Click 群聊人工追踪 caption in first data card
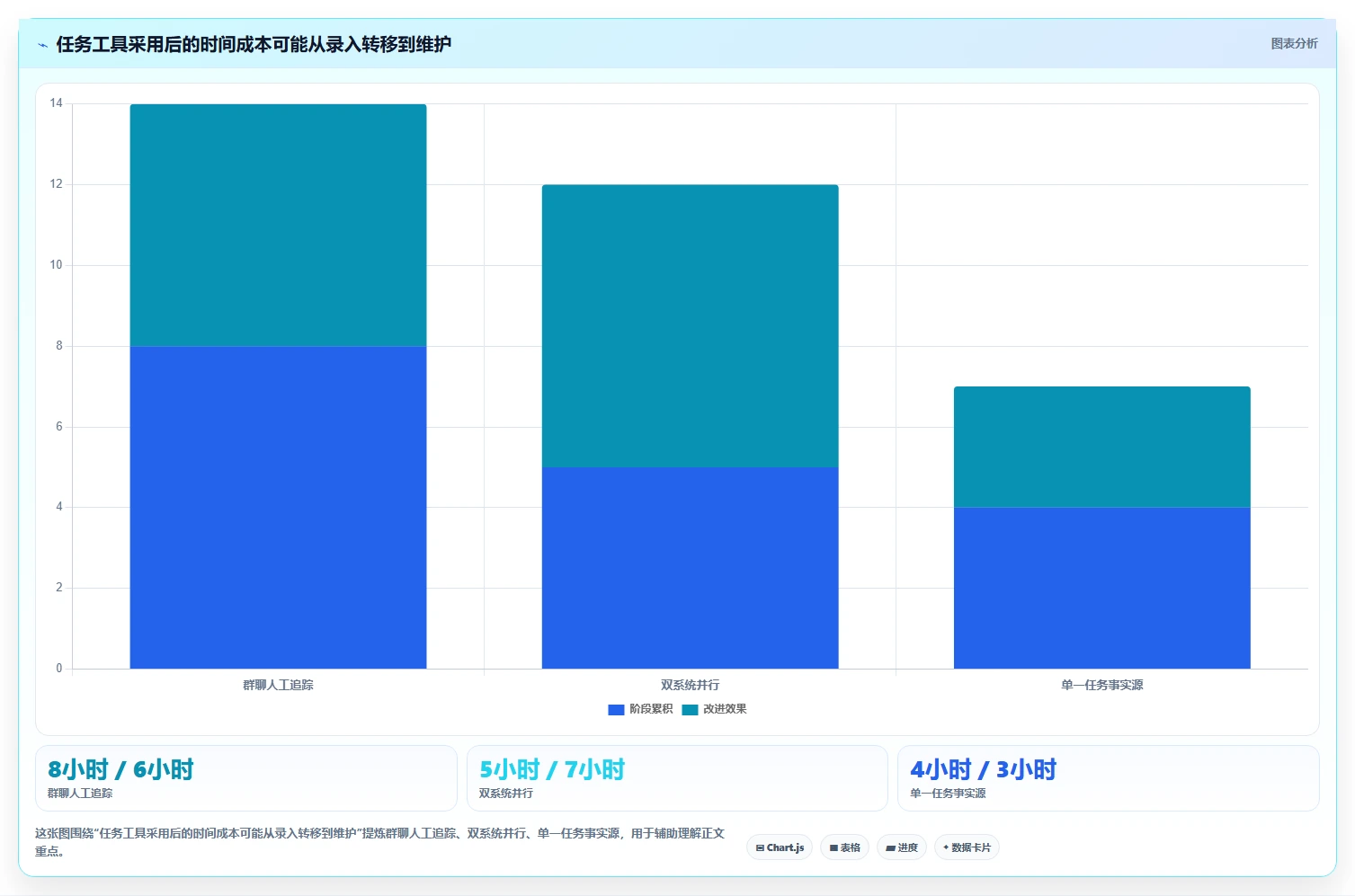This screenshot has width=1355, height=896. pyautogui.click(x=80, y=794)
